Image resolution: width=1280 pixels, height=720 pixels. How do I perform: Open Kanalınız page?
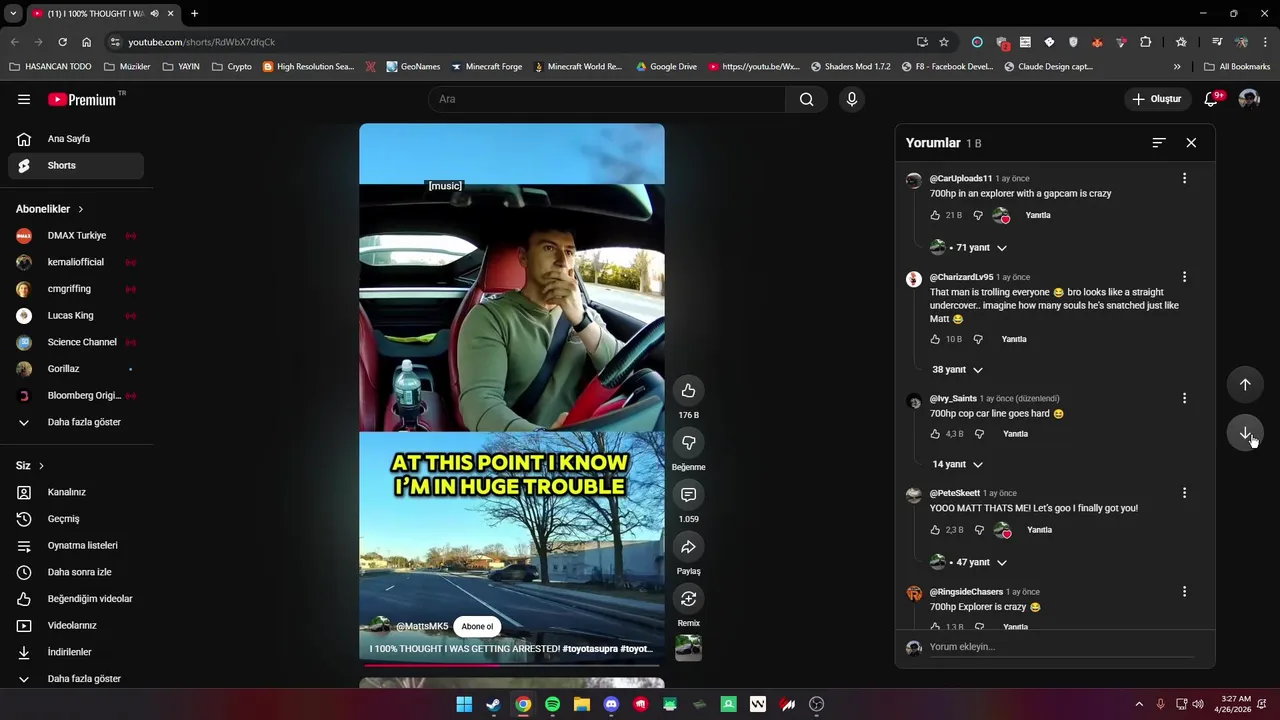(x=76, y=492)
